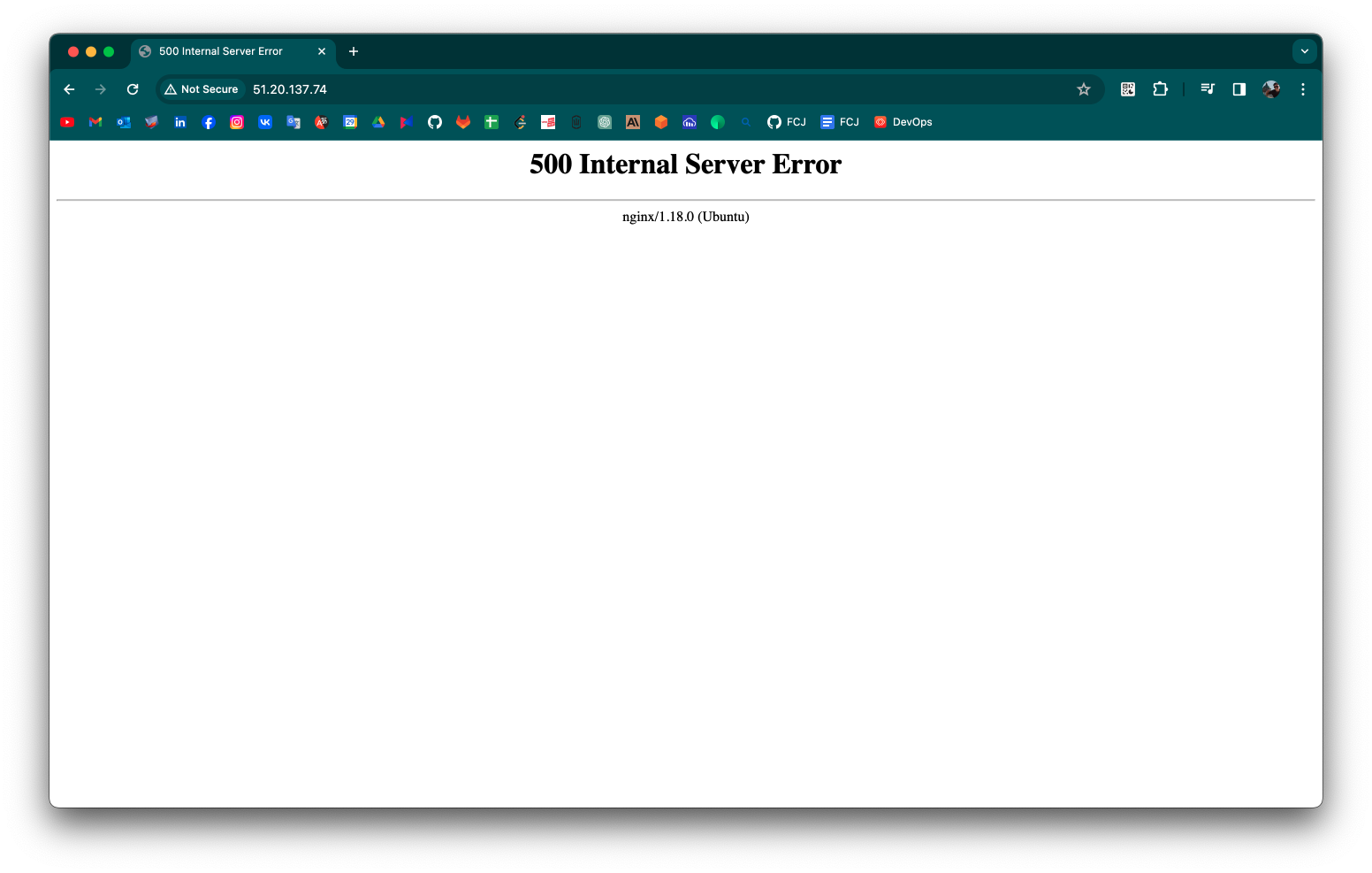Screen dimensions: 1372x873
Task: Open the YouTube bookmark
Action: coord(67,122)
